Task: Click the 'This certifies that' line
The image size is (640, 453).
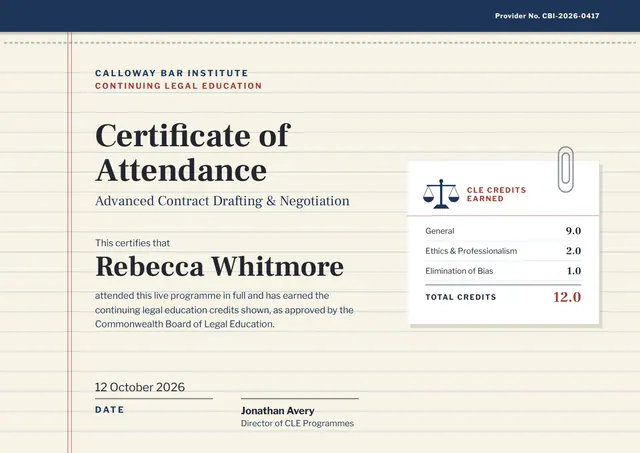Action: (x=132, y=243)
